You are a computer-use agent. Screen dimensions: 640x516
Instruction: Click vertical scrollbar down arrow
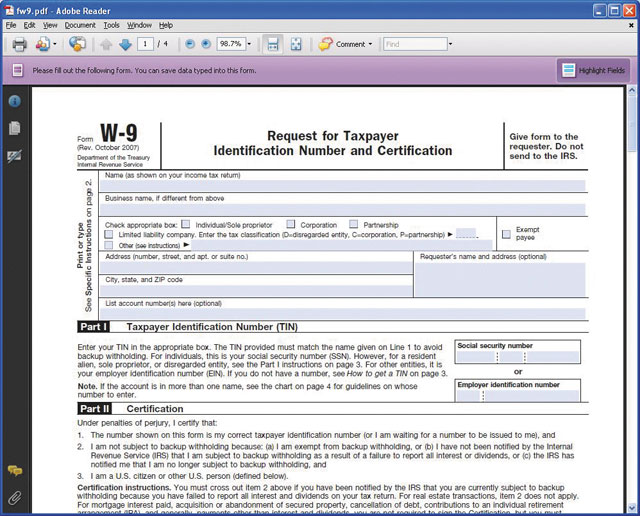click(632, 507)
